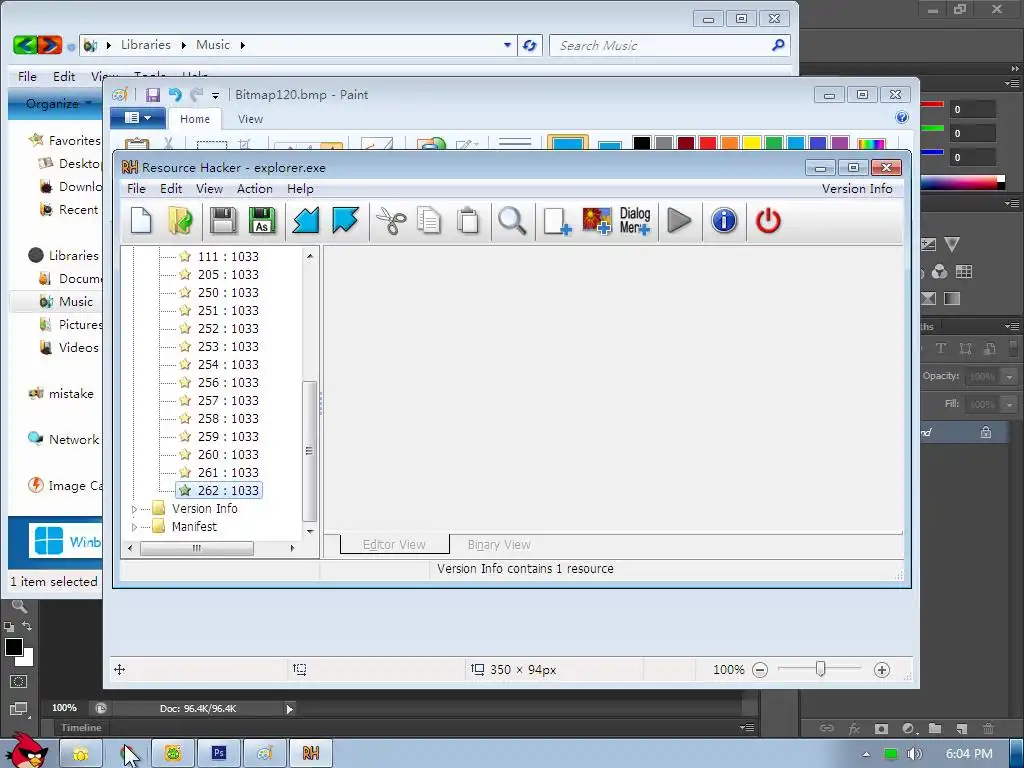The width and height of the screenshot is (1024, 768).
Task: Expand the Manifest folder node
Action: click(x=135, y=527)
